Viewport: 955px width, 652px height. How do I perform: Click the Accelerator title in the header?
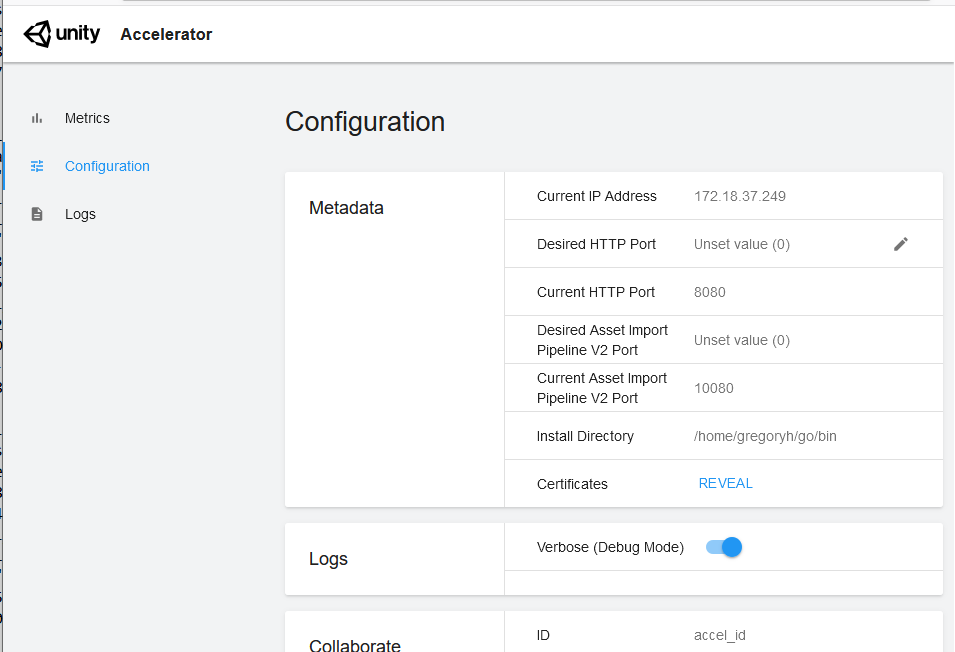click(x=166, y=34)
